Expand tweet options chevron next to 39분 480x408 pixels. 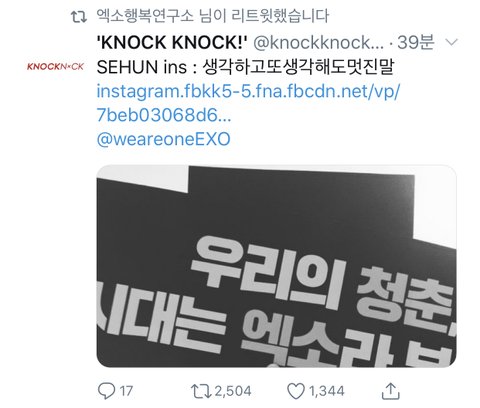click(x=452, y=42)
